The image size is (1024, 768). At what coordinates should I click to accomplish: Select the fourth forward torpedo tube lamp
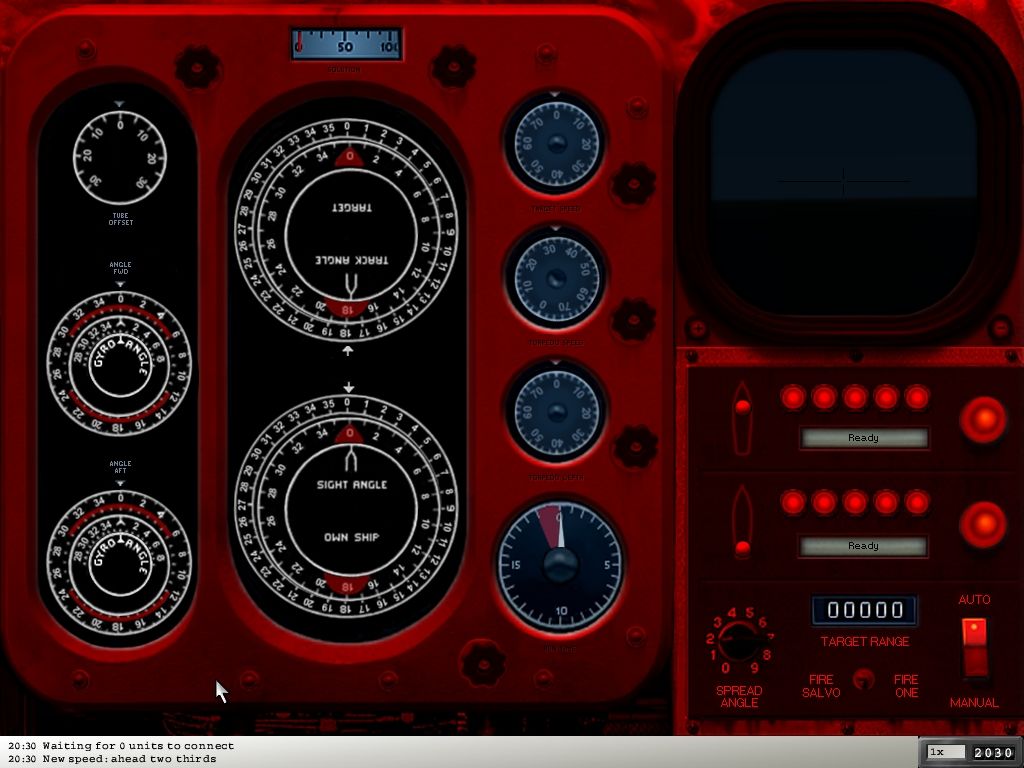coord(886,397)
